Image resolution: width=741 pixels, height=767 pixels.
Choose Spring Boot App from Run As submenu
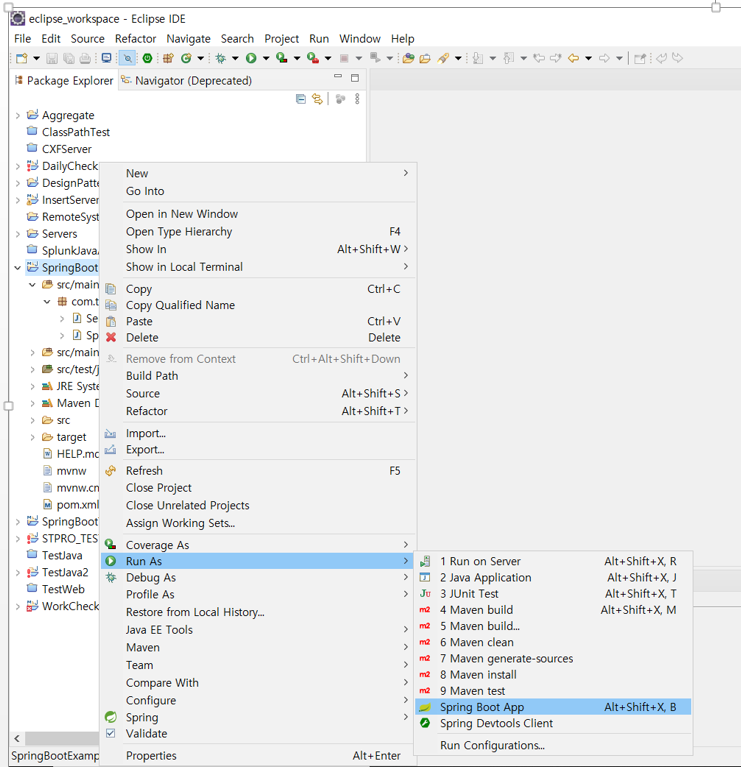pos(553,707)
